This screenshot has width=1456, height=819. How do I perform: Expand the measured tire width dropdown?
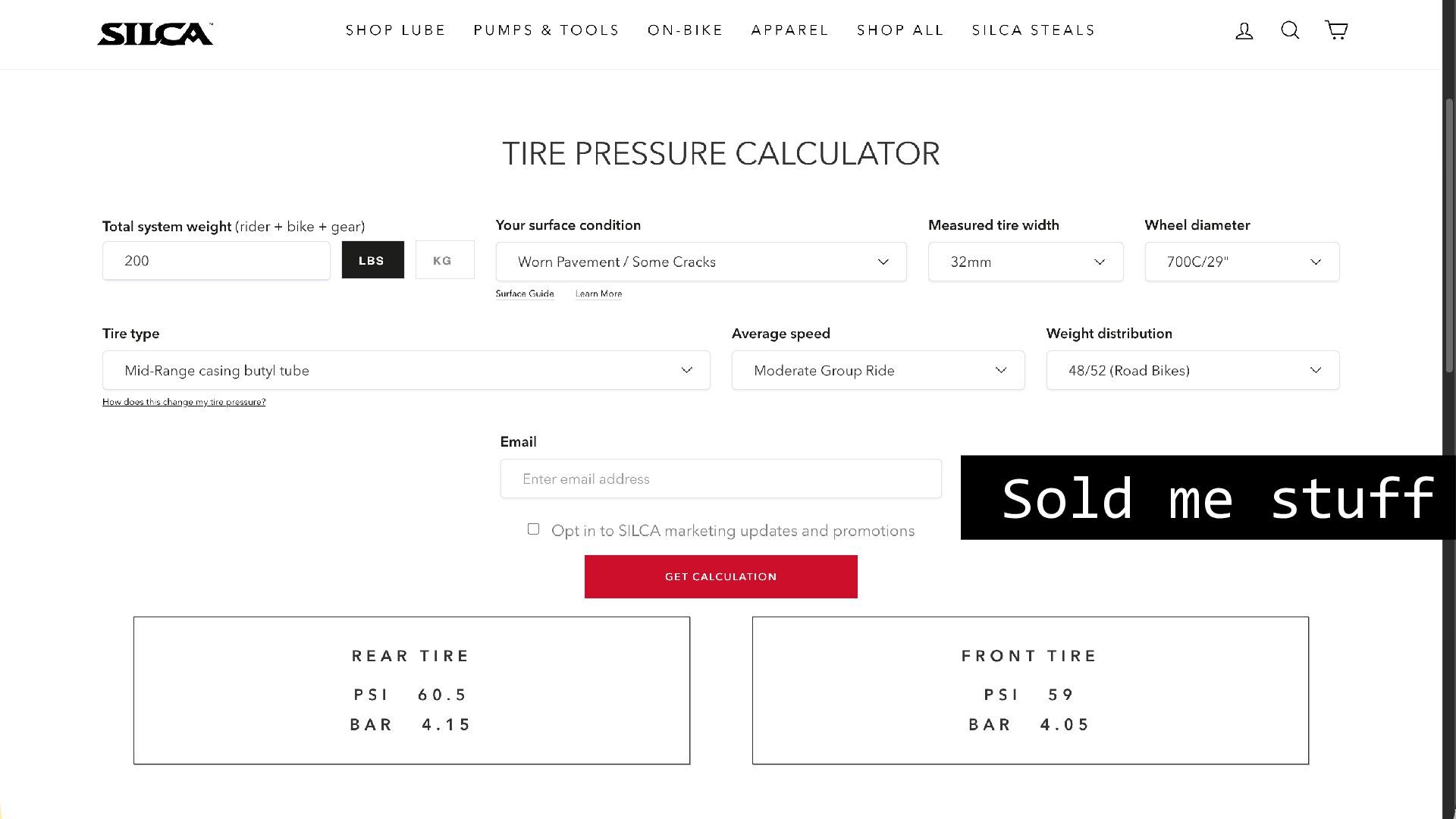[1025, 262]
